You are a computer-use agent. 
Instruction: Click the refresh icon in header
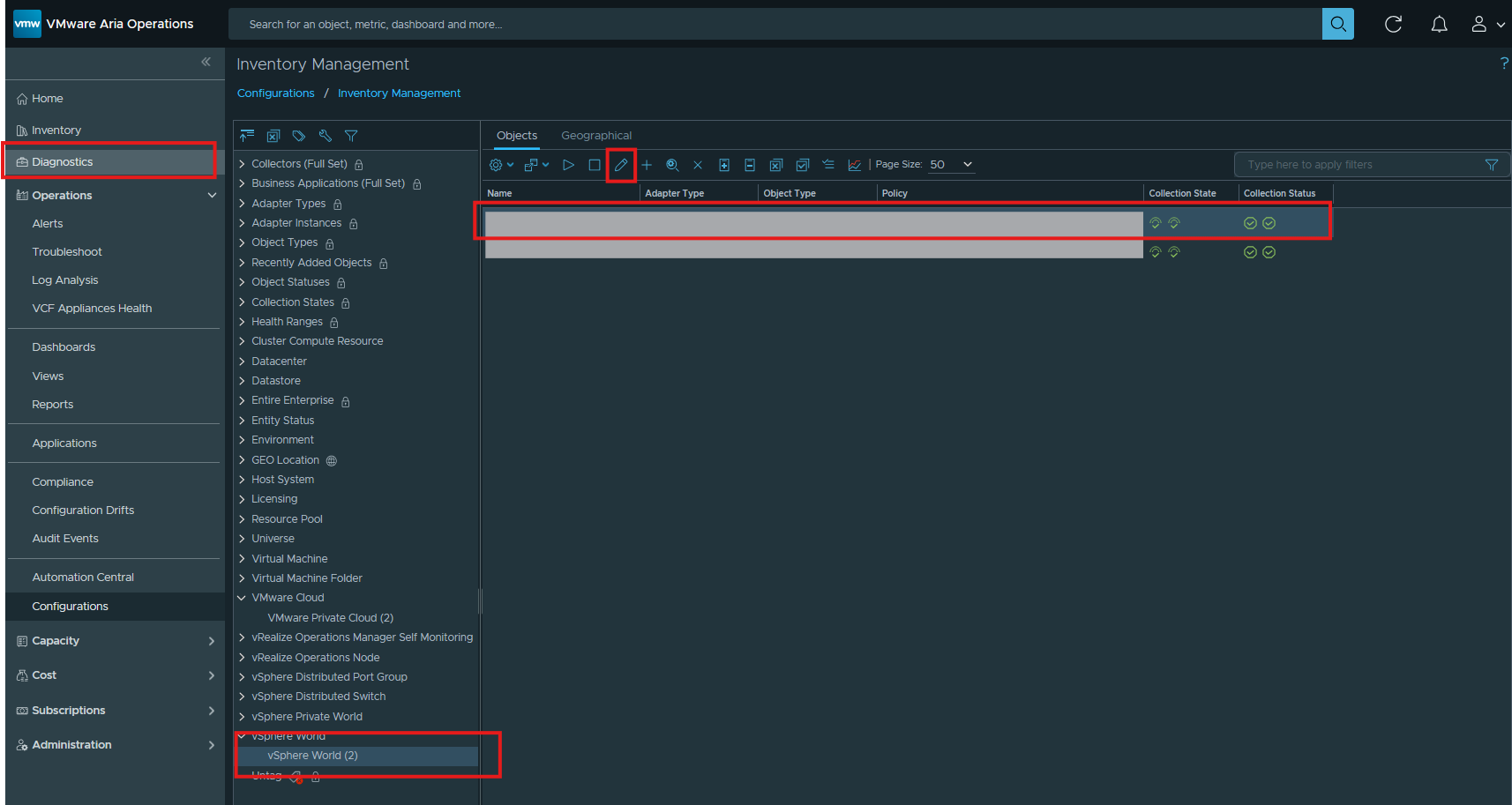point(1394,25)
